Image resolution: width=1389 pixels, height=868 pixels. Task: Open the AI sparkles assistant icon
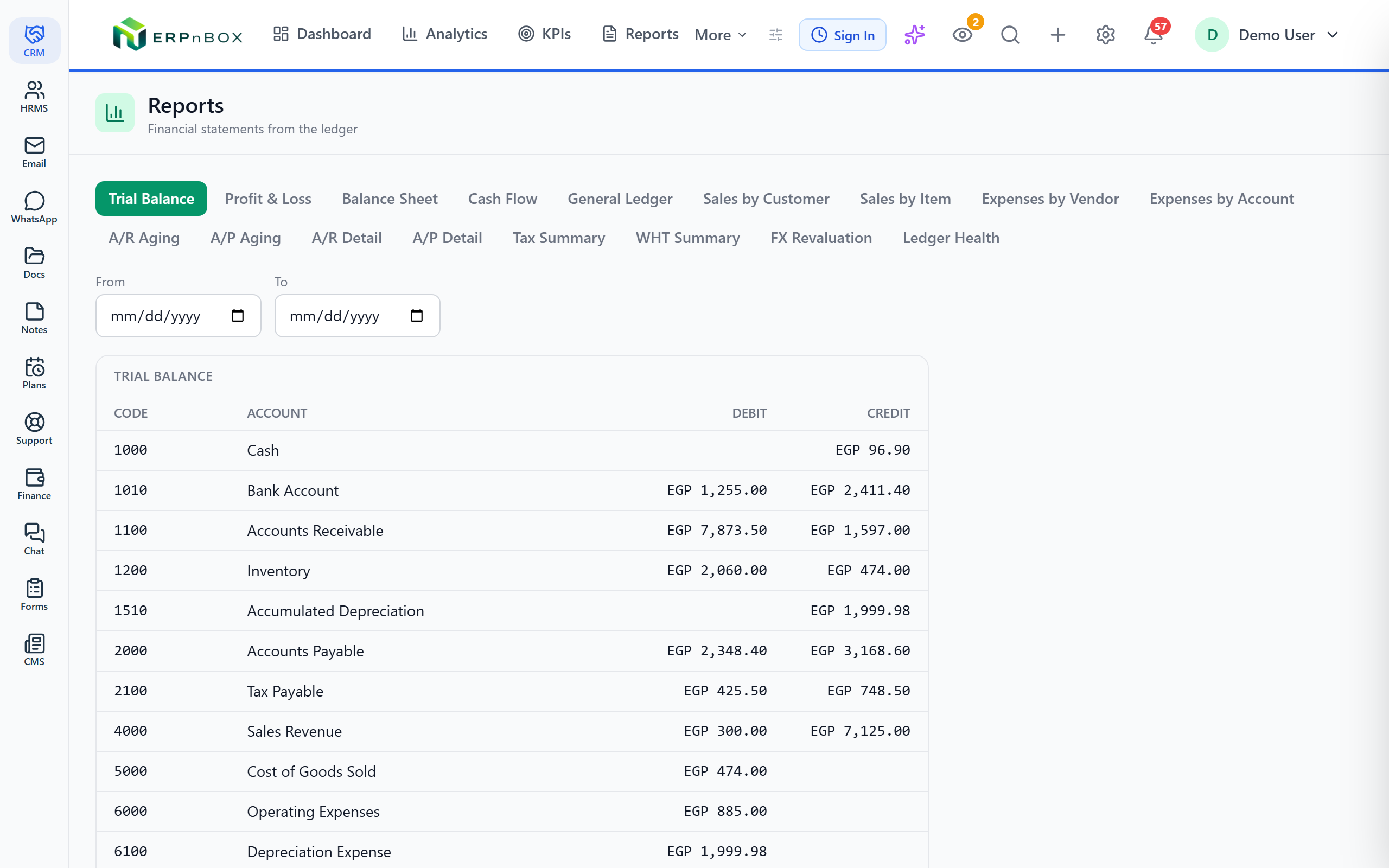tap(914, 34)
